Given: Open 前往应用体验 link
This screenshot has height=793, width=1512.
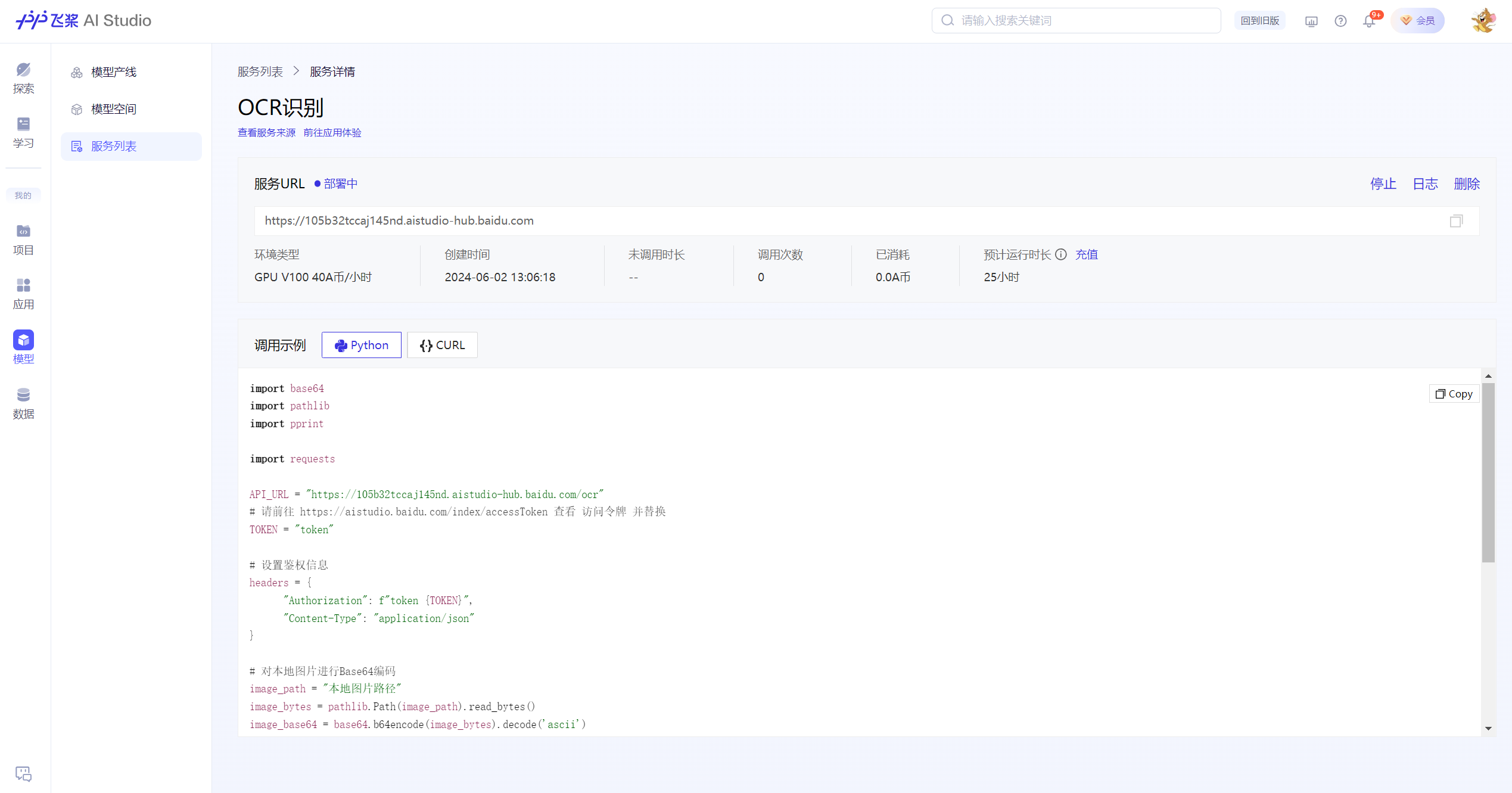Looking at the screenshot, I should point(332,132).
